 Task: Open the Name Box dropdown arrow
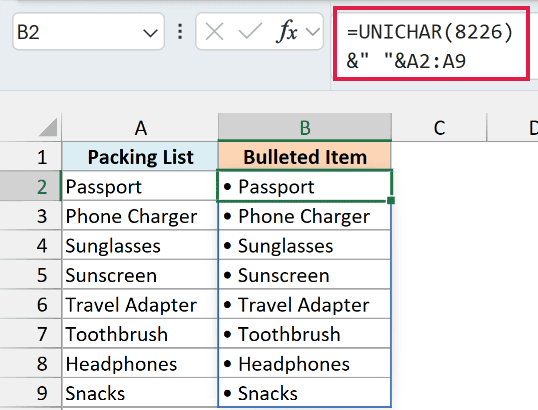coord(150,33)
